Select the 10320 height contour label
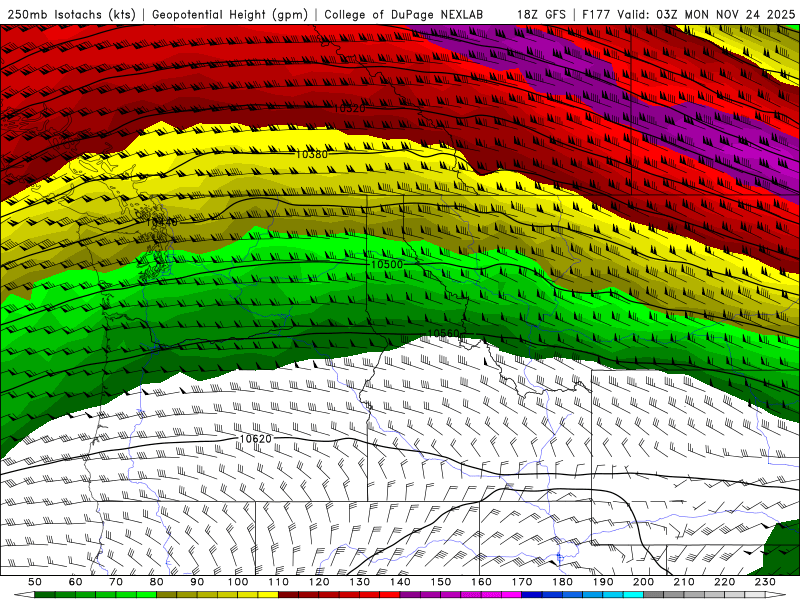 point(349,109)
